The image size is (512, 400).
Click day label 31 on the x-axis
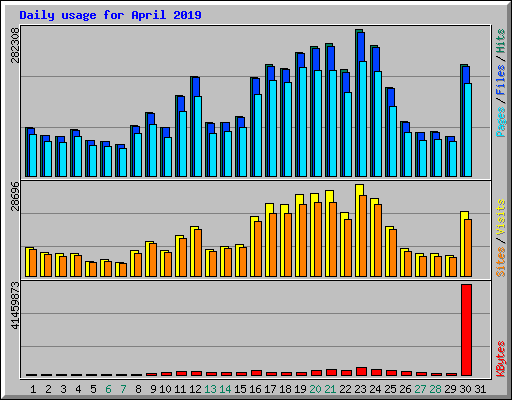pyautogui.click(x=480, y=389)
